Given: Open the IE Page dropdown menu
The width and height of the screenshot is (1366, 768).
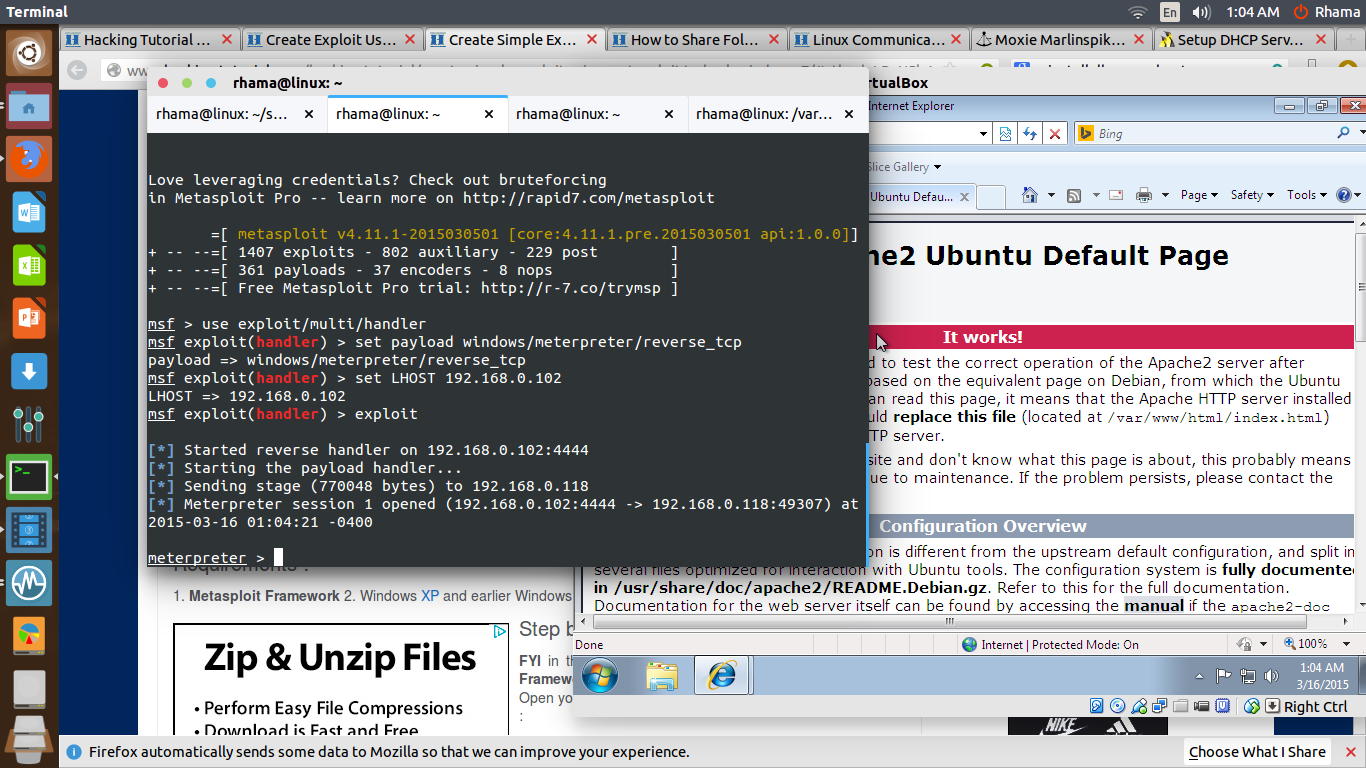Looking at the screenshot, I should point(1199,195).
